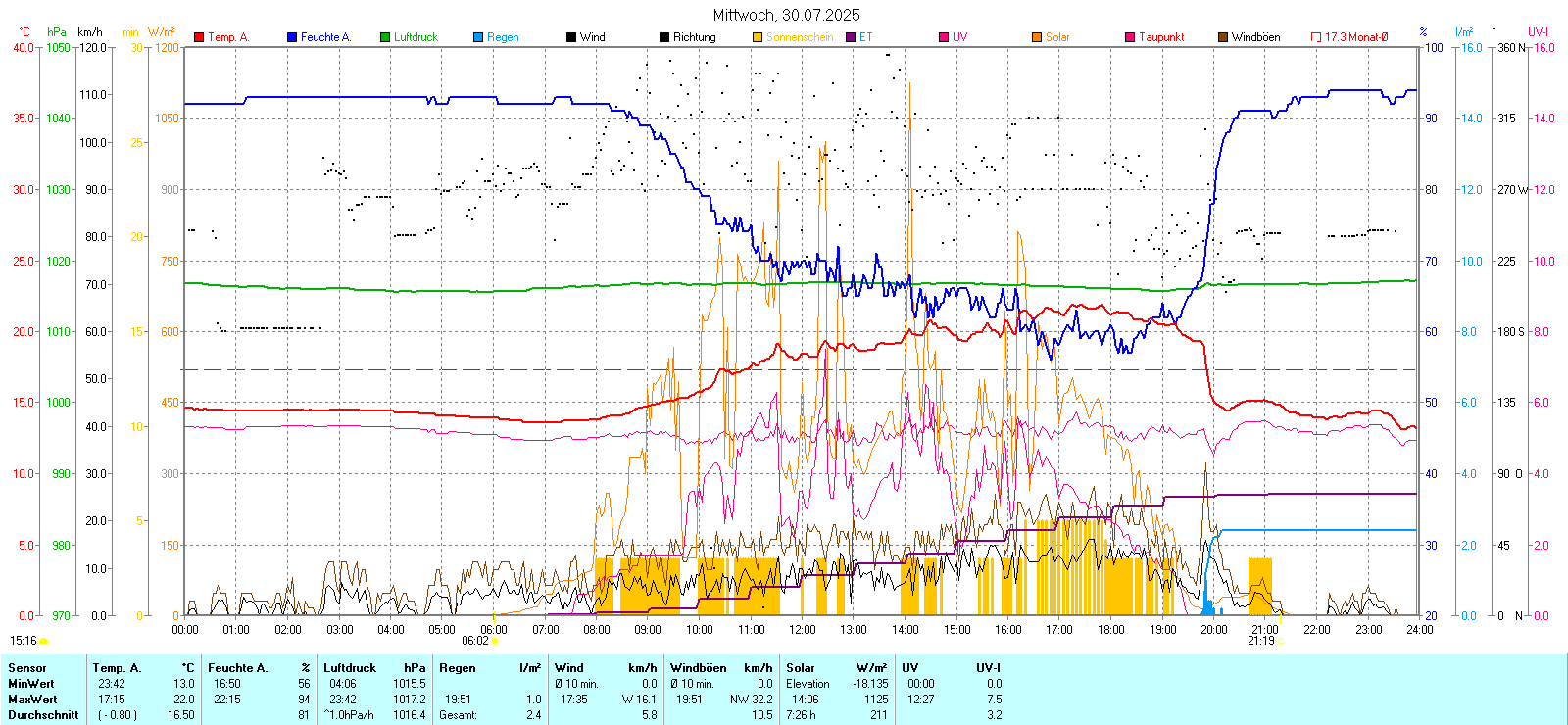Click the MaxWert row label

pyautogui.click(x=32, y=700)
